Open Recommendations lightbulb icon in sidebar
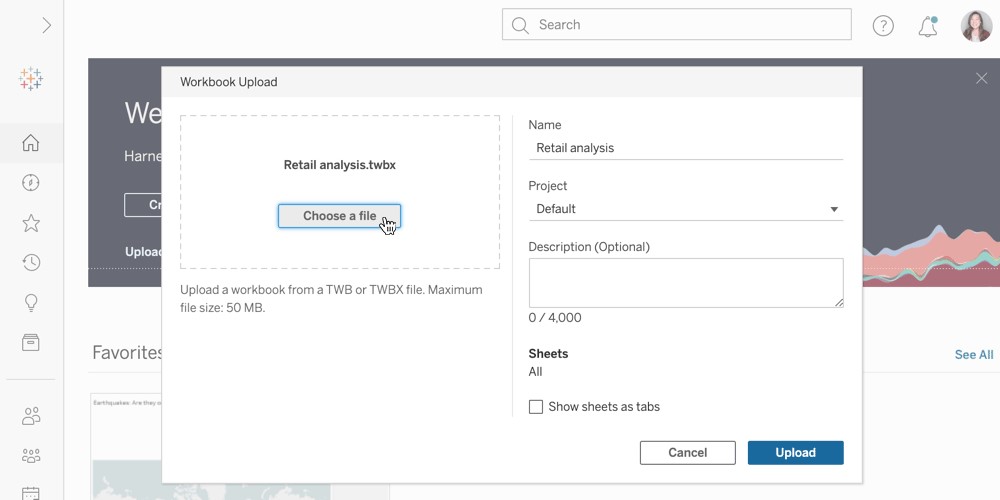This screenshot has height=500, width=1000. (x=31, y=303)
